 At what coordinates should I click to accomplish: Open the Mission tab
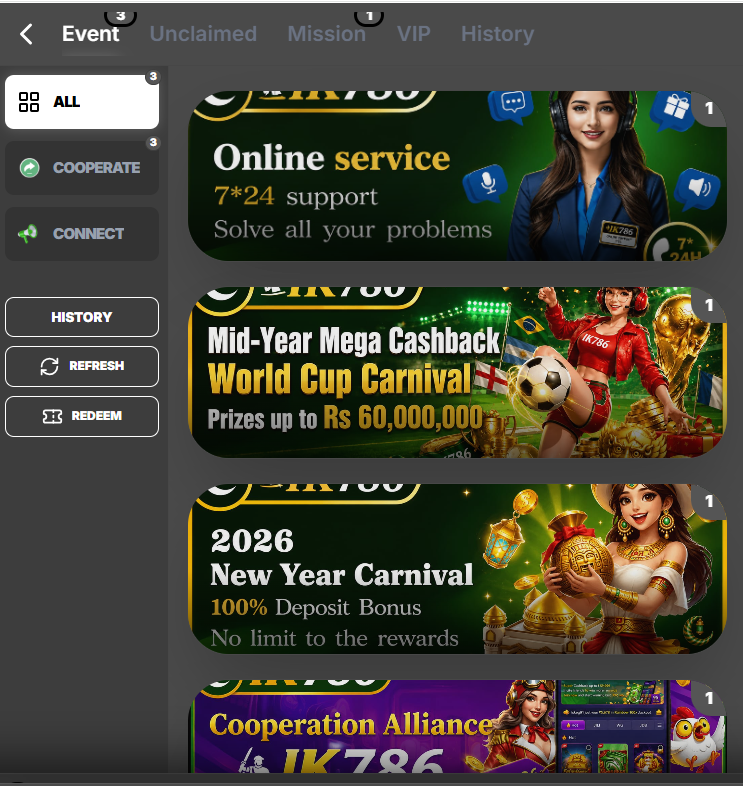(x=326, y=34)
